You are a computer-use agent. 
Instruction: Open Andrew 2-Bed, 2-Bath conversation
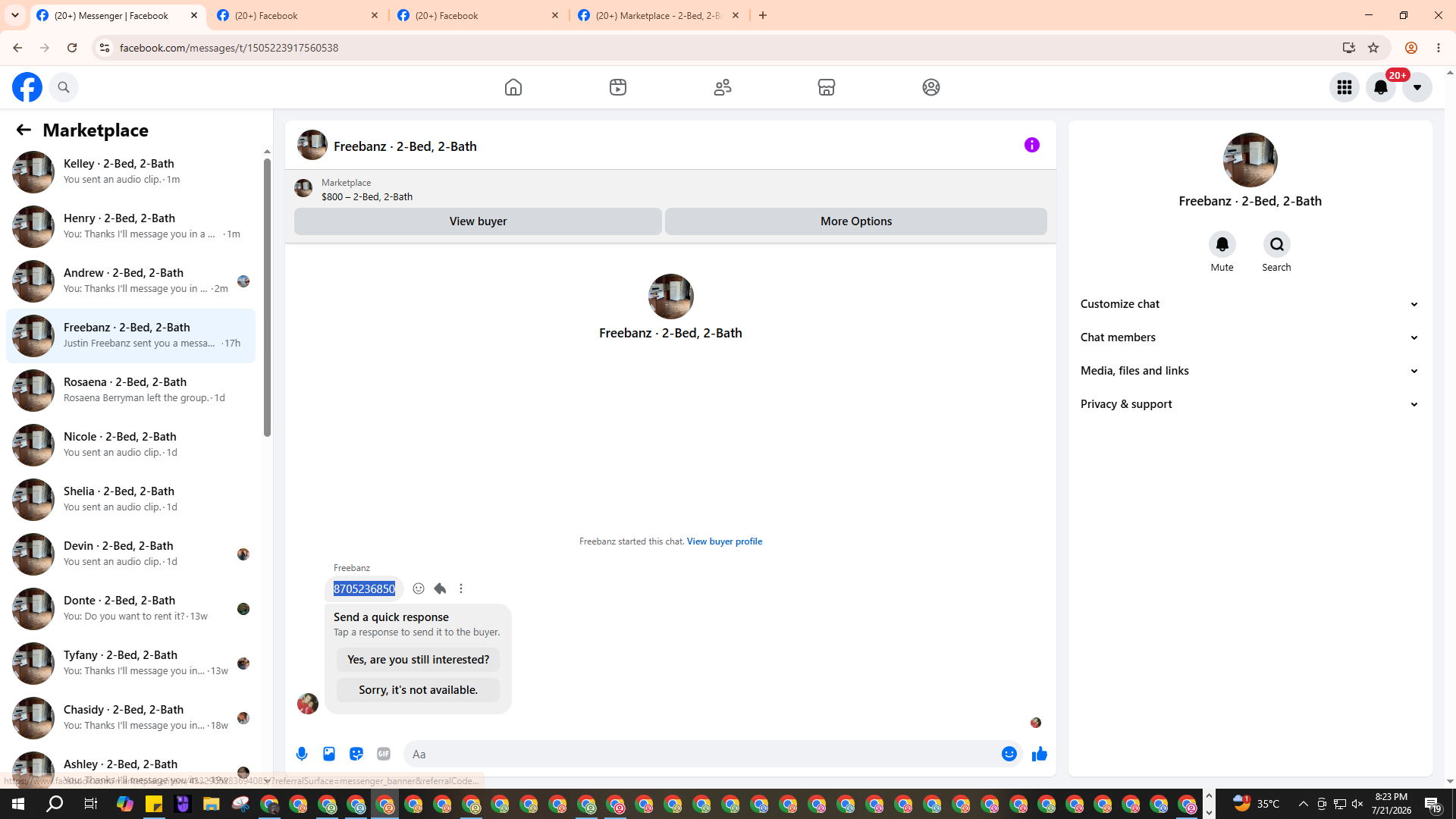pos(130,281)
